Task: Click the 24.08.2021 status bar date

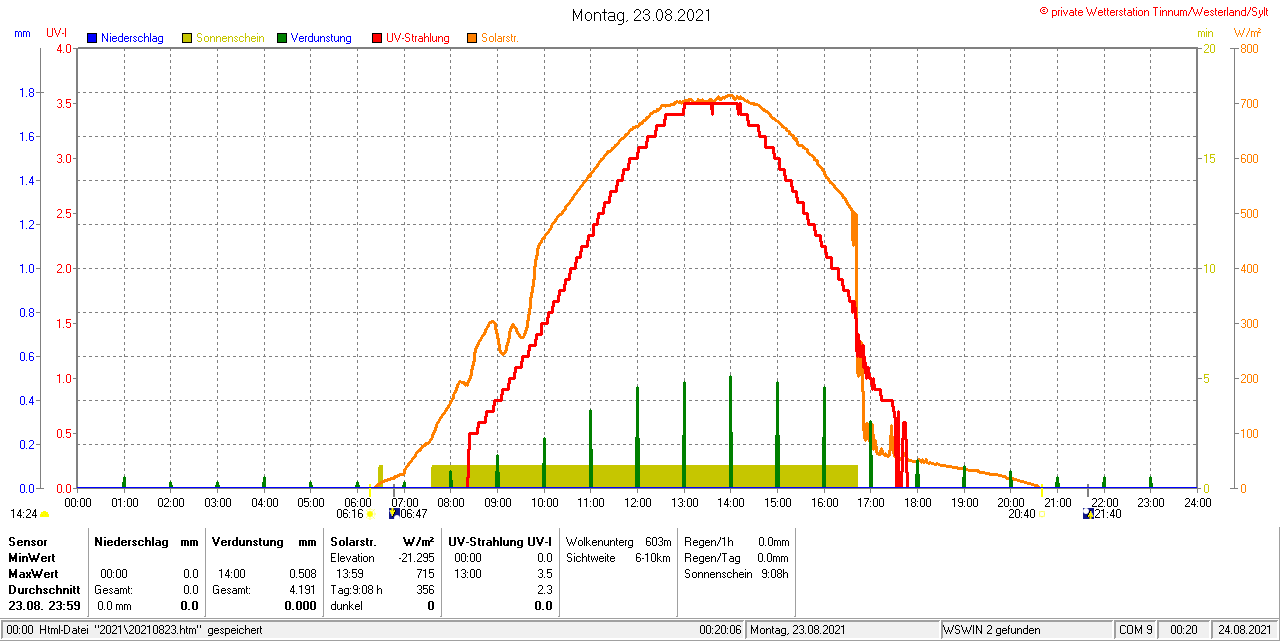Action: coord(1244,630)
